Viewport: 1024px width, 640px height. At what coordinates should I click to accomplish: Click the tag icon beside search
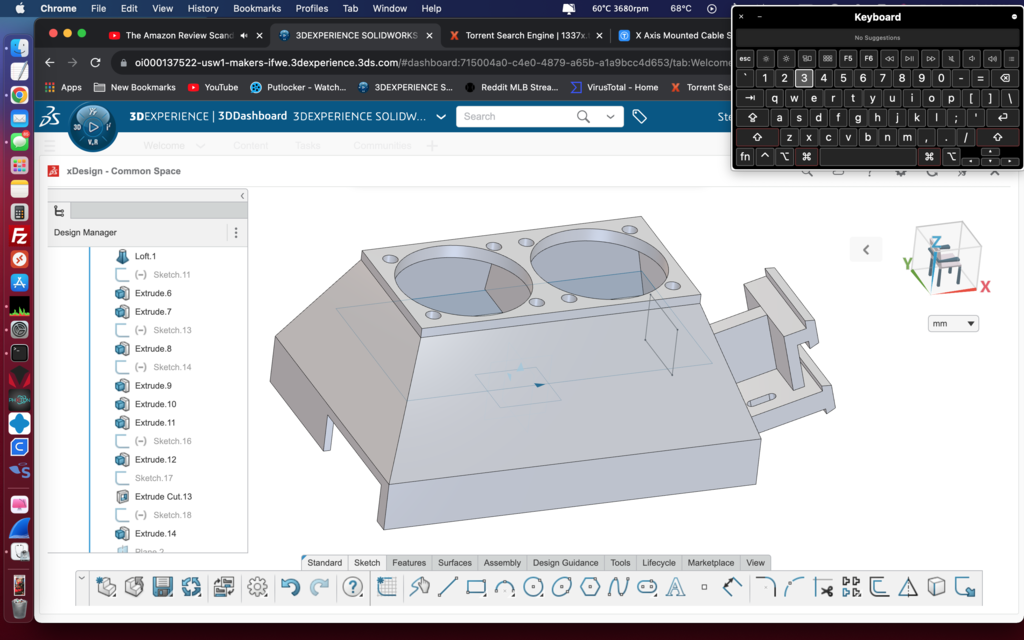click(x=639, y=116)
